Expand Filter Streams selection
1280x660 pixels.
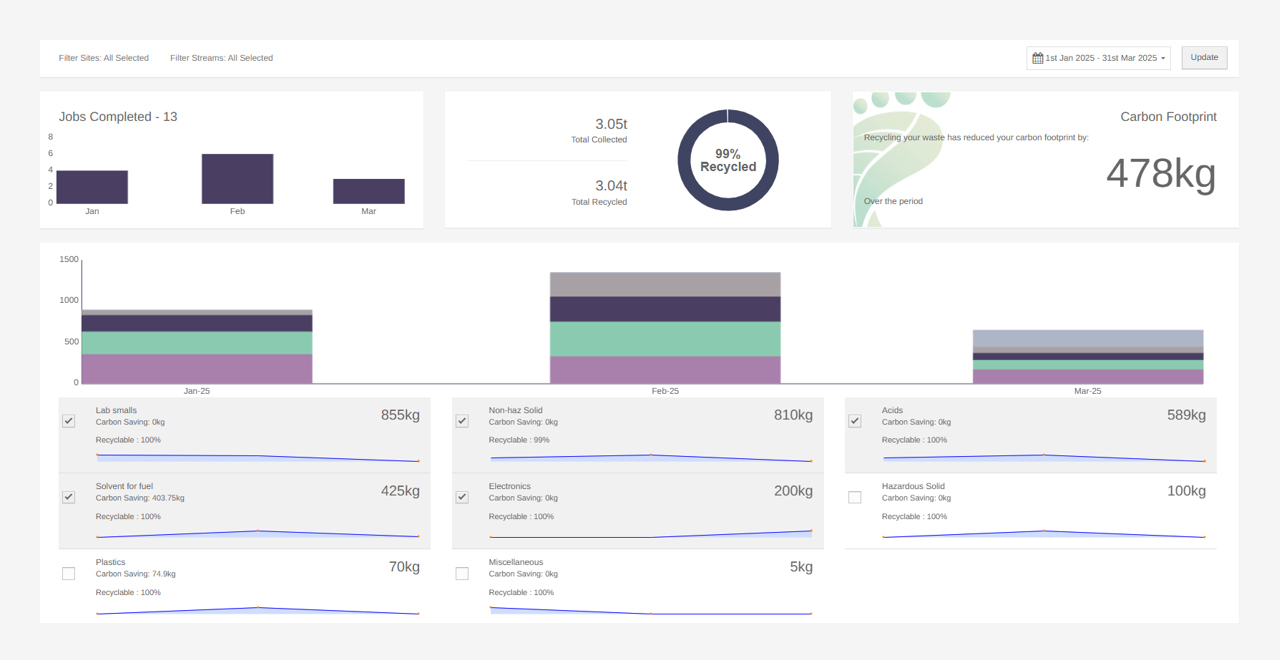coord(221,58)
